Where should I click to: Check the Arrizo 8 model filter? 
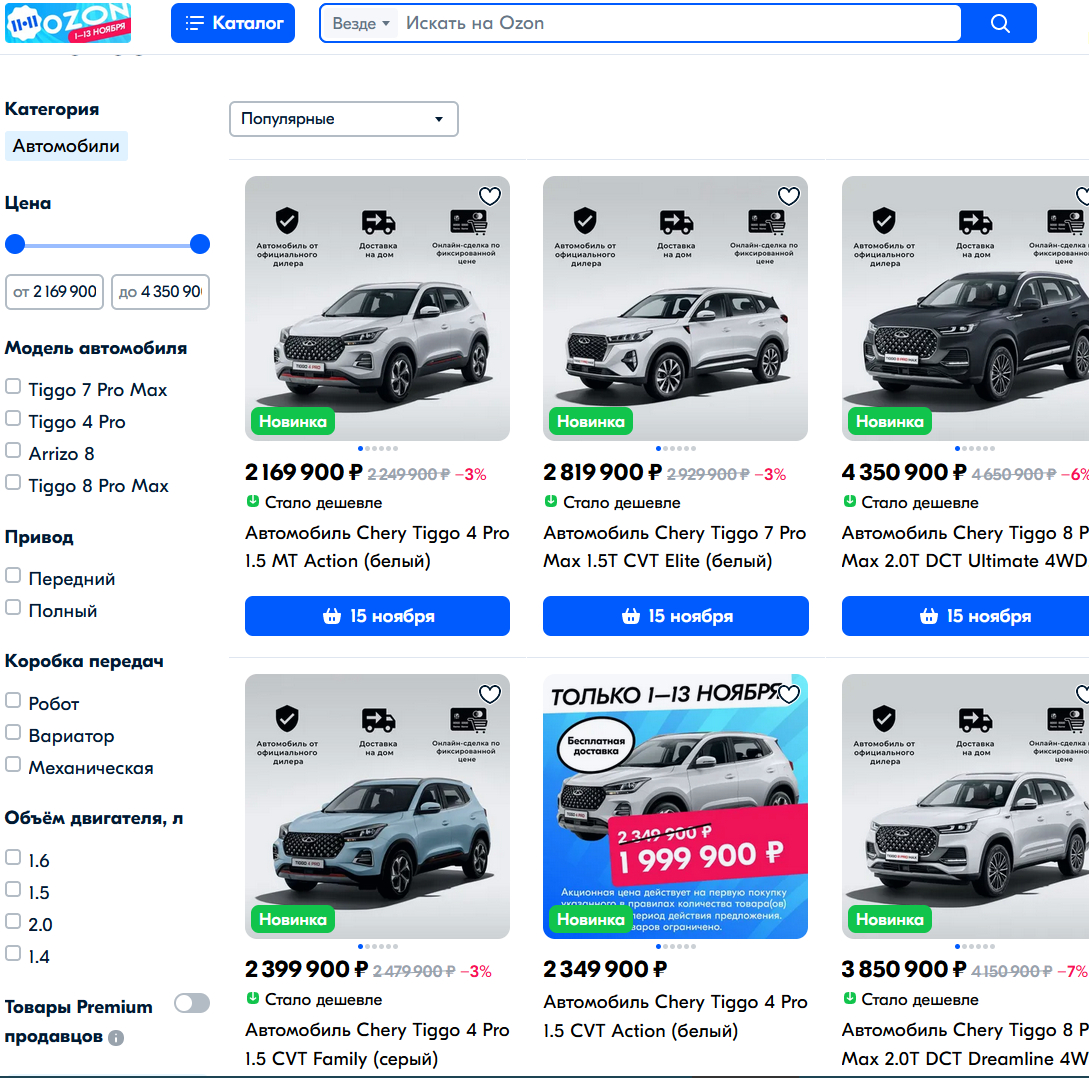coord(13,451)
